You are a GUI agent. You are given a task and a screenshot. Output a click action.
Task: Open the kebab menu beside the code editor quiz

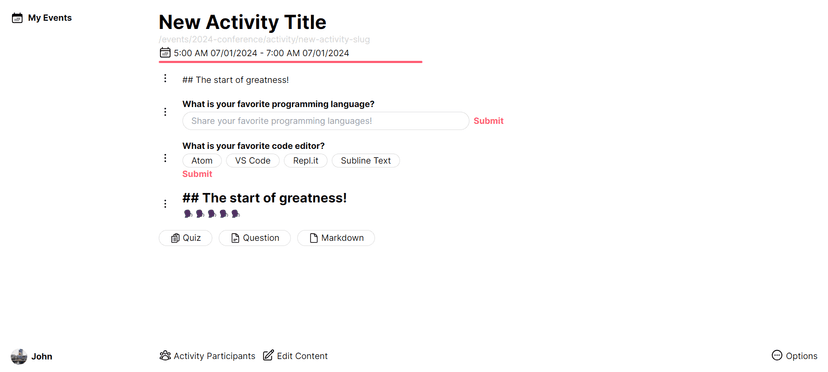point(165,158)
